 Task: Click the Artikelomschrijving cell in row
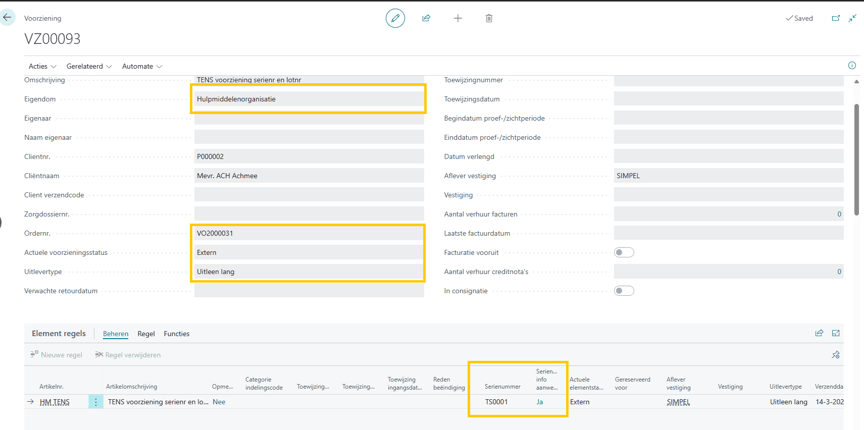[156, 402]
